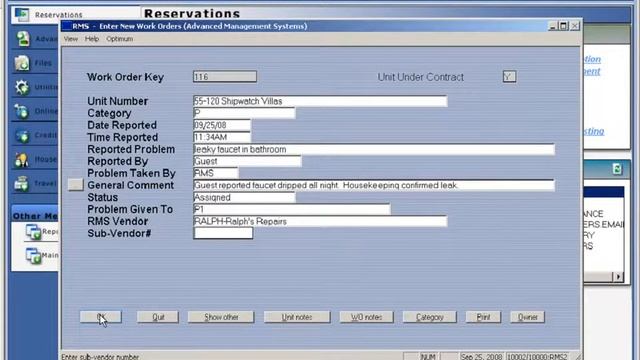Click the Credit sidebar icon
The image size is (640, 360).
(x=22, y=135)
